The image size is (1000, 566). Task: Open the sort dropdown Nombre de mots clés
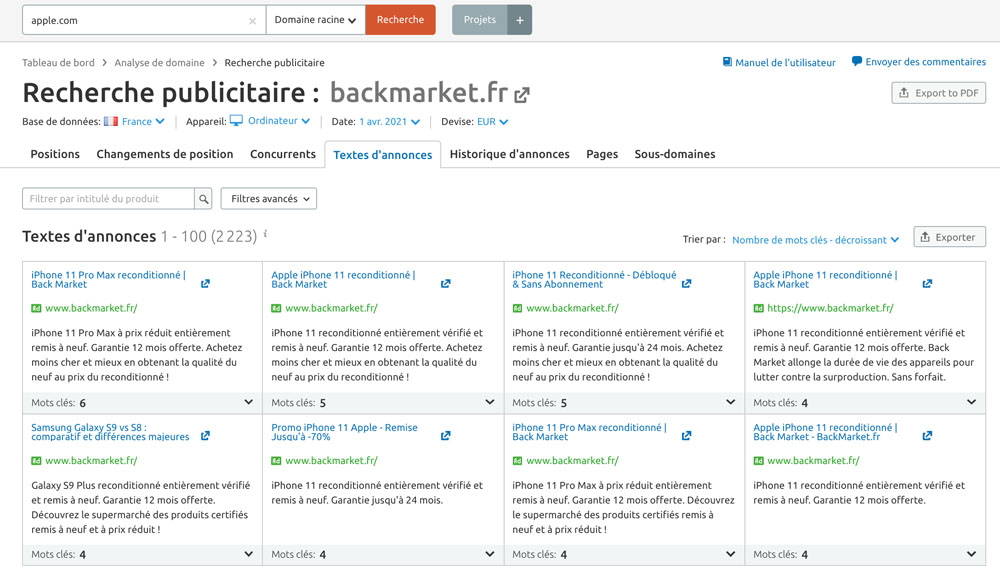coord(816,240)
